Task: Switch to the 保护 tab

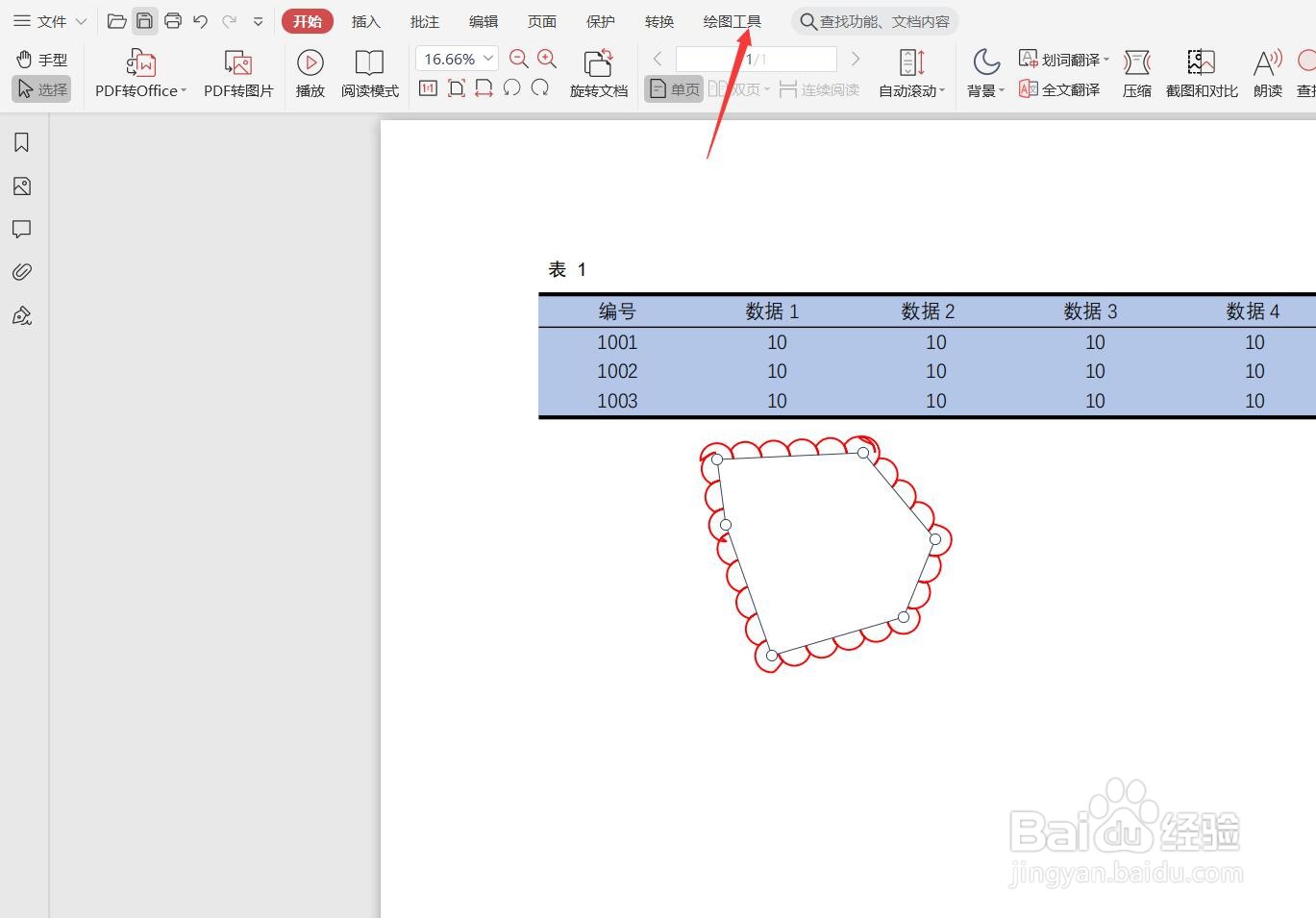Action: coord(600,21)
